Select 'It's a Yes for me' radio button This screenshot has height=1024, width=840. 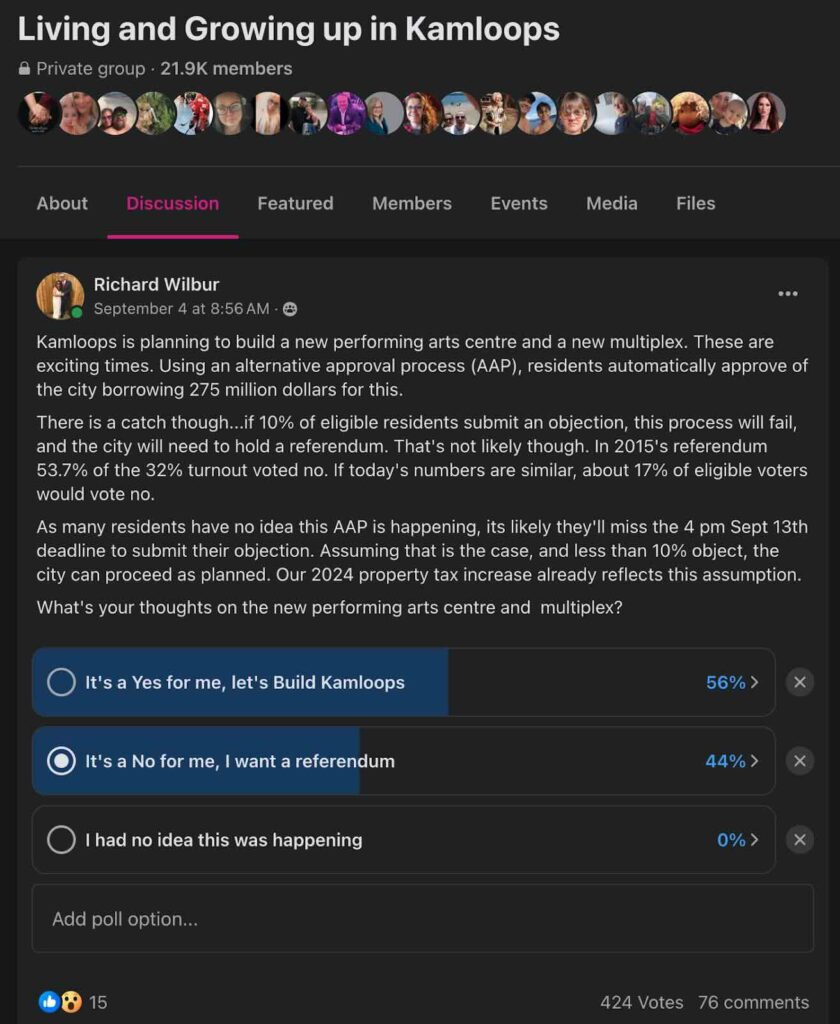(62, 683)
